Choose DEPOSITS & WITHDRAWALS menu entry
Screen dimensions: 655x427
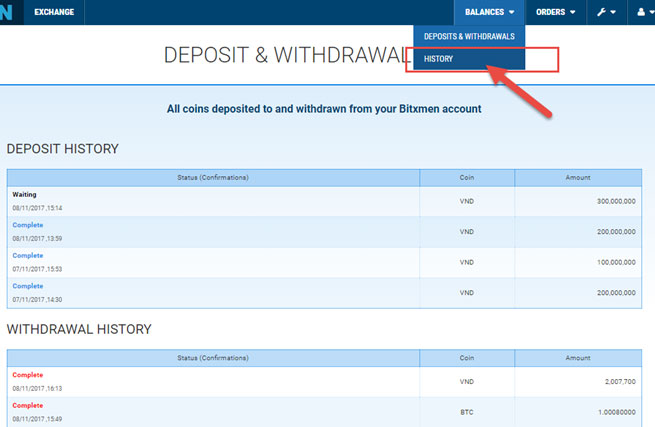click(x=468, y=36)
